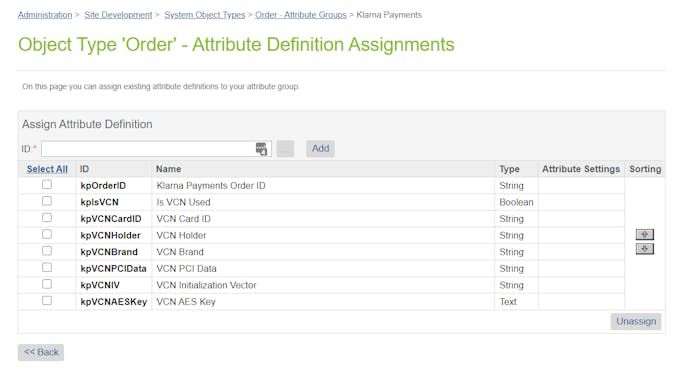Image resolution: width=680 pixels, height=372 pixels.
Task: Click 'Klarna Payments Order ID' name cell
Action: [x=211, y=186]
